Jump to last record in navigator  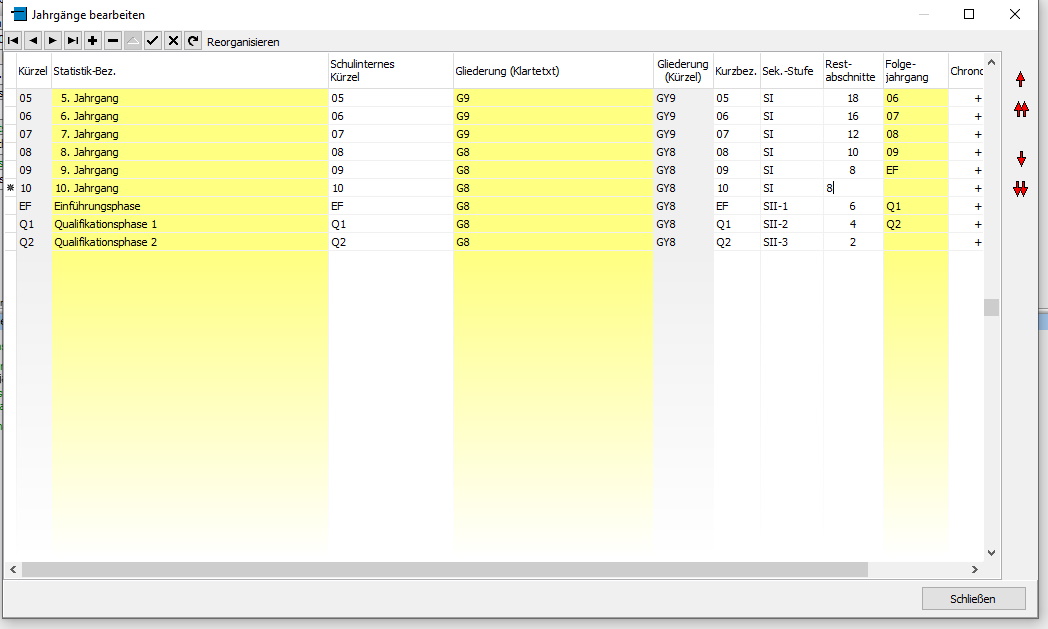pyautogui.click(x=73, y=41)
